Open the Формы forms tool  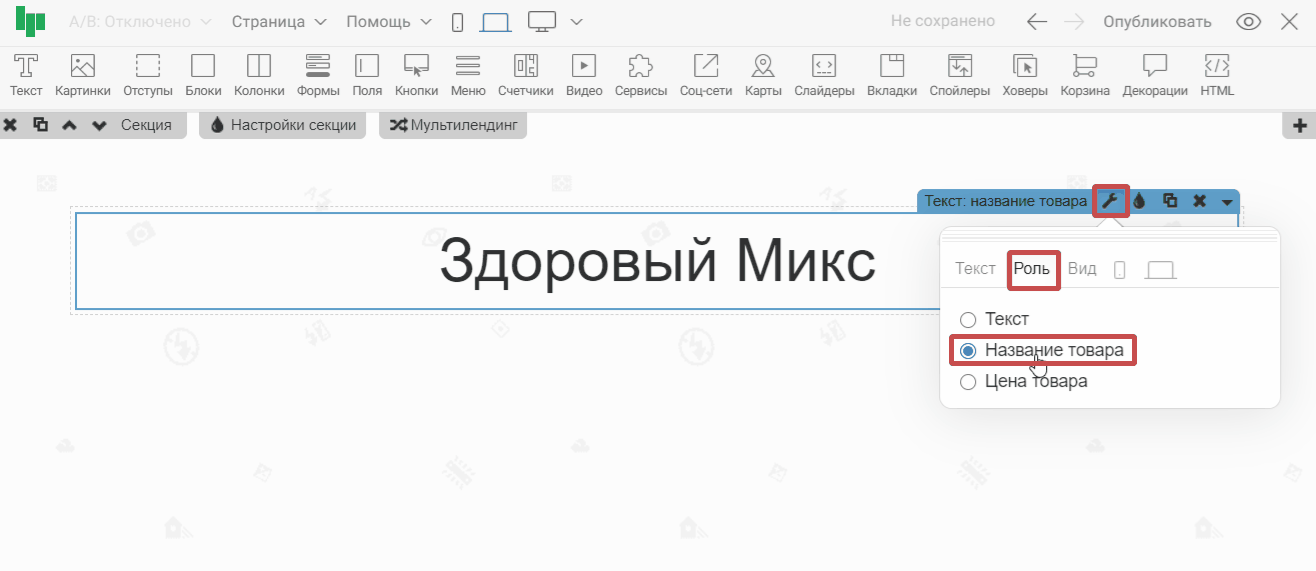coord(318,67)
